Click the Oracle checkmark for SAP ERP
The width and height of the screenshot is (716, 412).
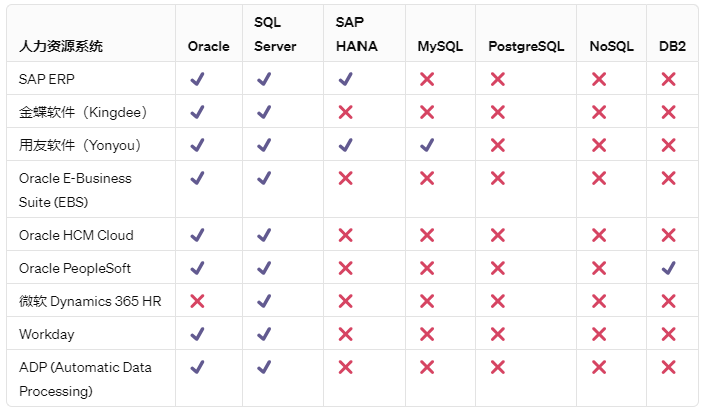click(x=197, y=79)
